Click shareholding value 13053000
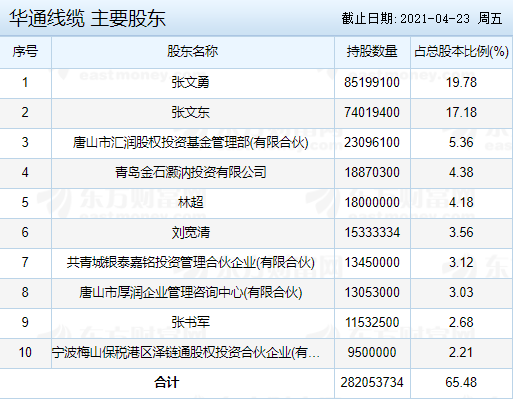This screenshot has width=513, height=402. coord(372,292)
